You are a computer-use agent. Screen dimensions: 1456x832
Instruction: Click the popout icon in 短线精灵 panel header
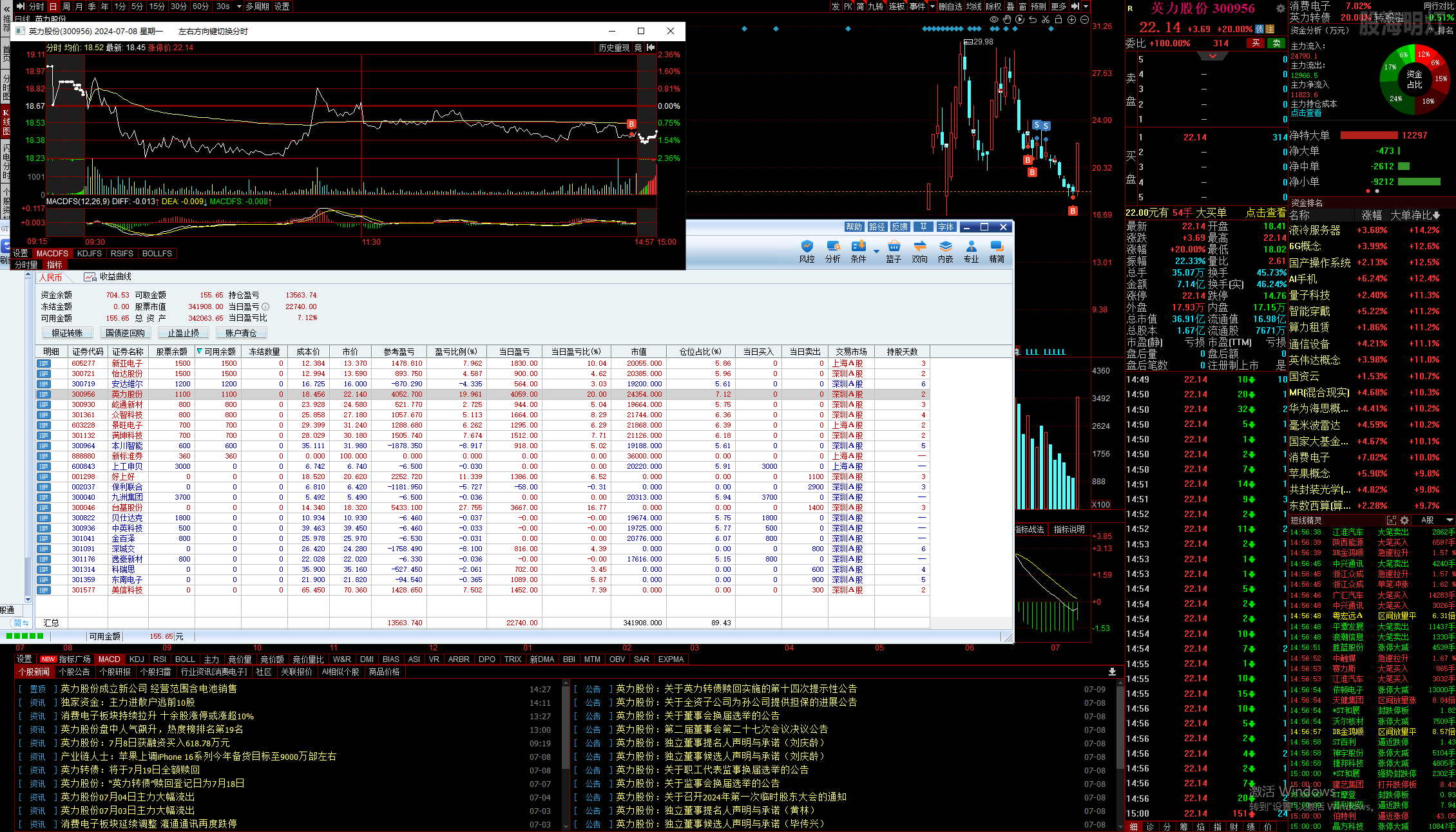pos(1392,520)
